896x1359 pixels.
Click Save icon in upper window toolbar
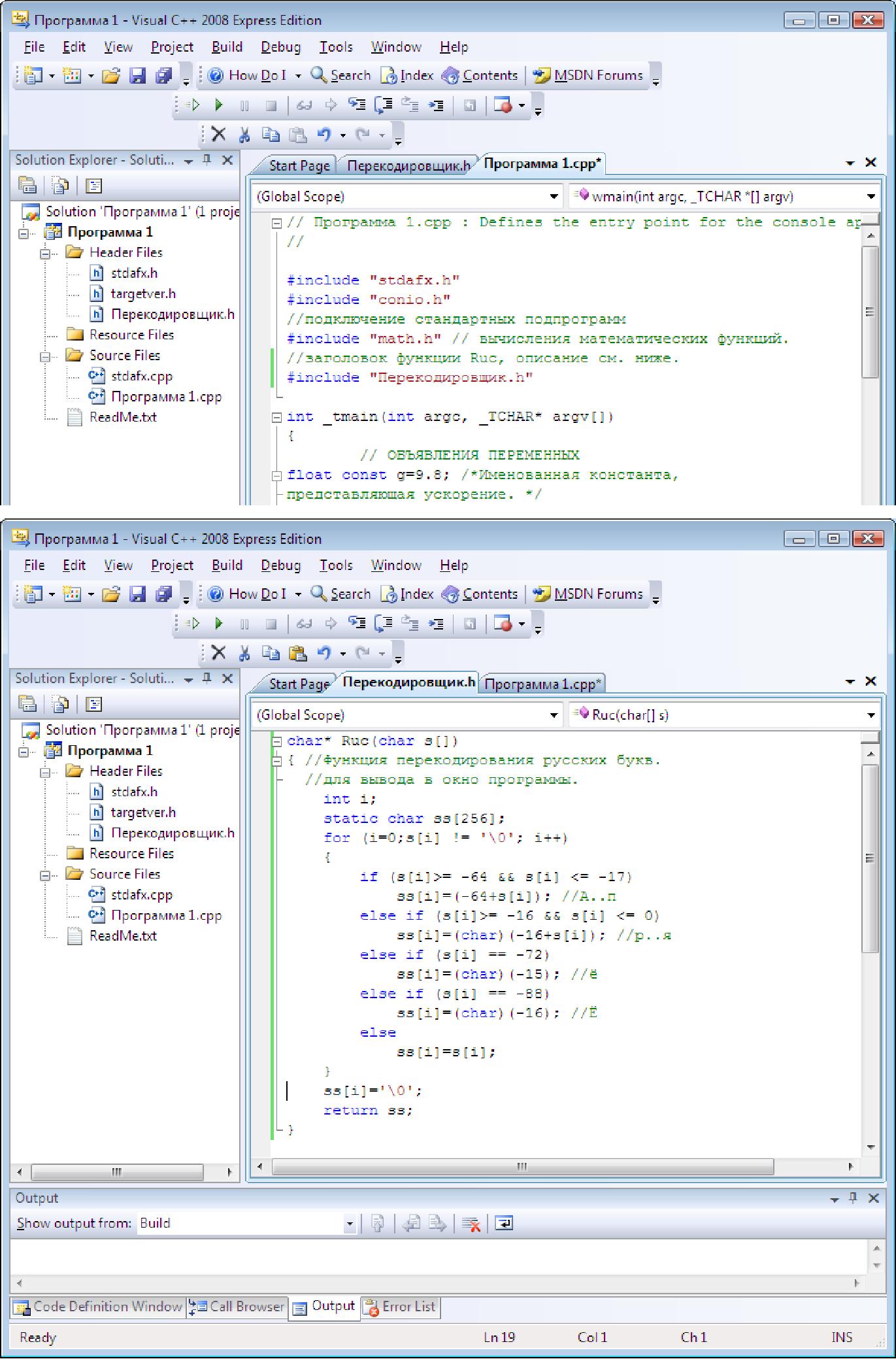click(x=137, y=76)
